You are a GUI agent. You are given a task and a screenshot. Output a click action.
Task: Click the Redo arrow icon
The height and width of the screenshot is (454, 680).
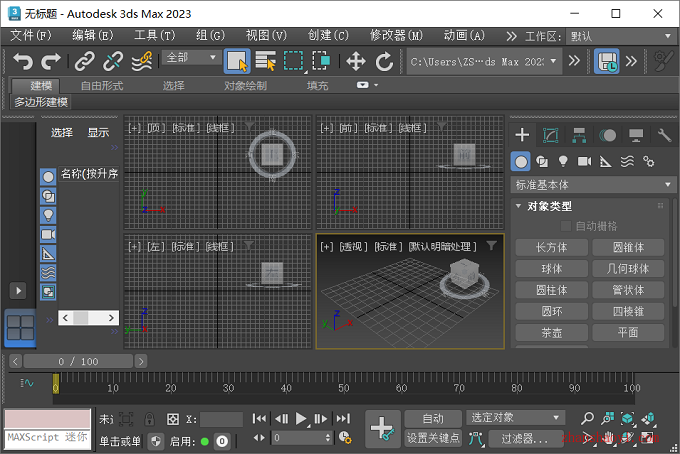tap(51, 61)
